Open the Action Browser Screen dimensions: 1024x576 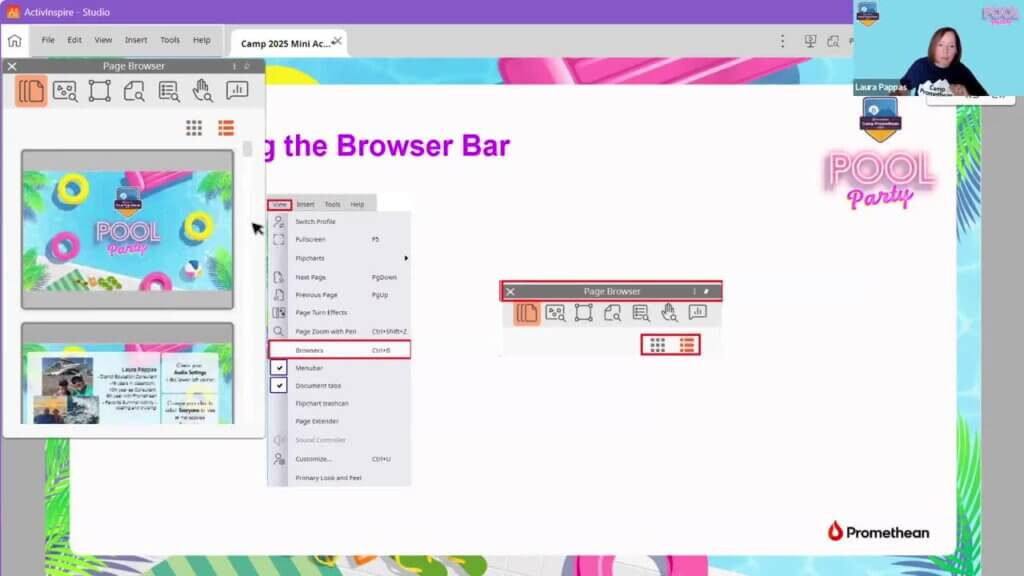point(203,91)
